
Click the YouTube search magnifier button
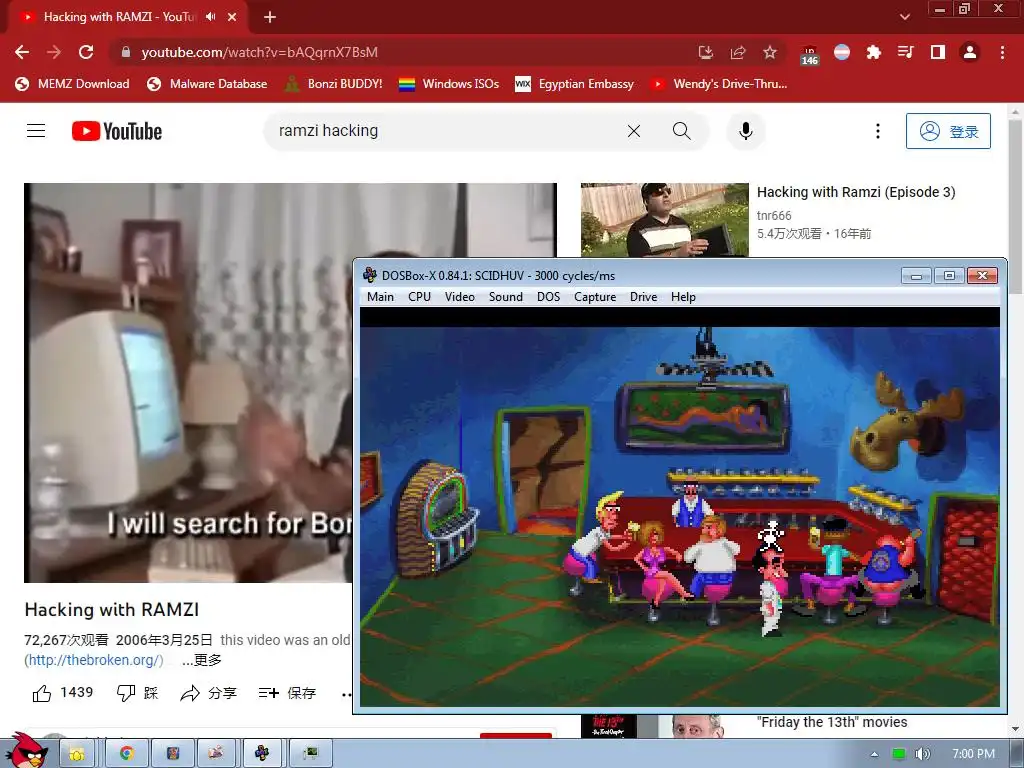tap(681, 131)
